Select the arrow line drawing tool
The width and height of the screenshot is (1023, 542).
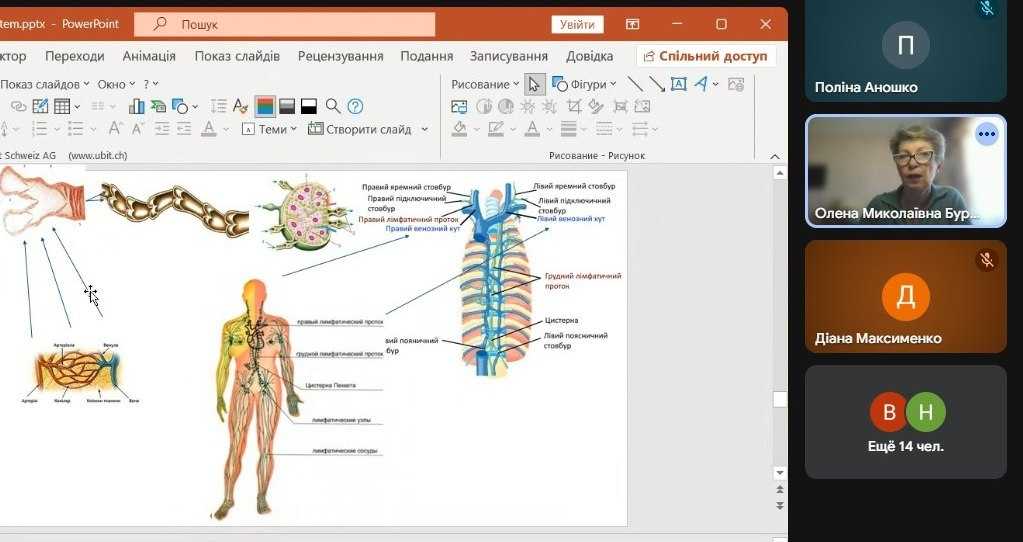(657, 84)
